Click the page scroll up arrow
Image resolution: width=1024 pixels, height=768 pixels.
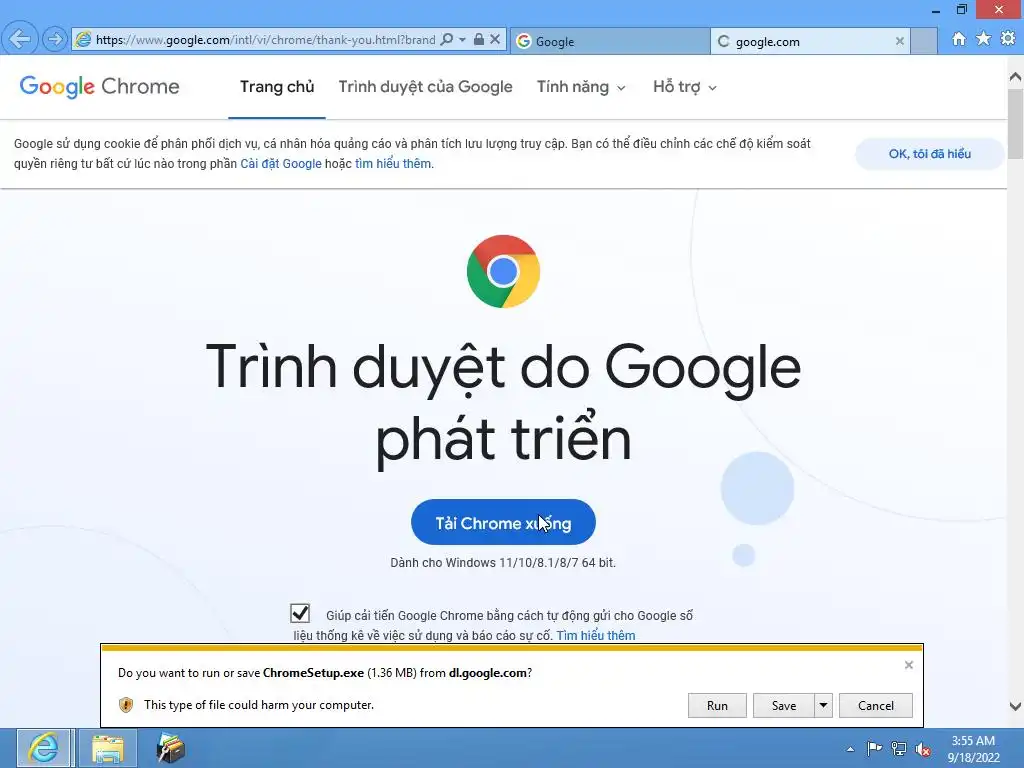[x=1015, y=77]
